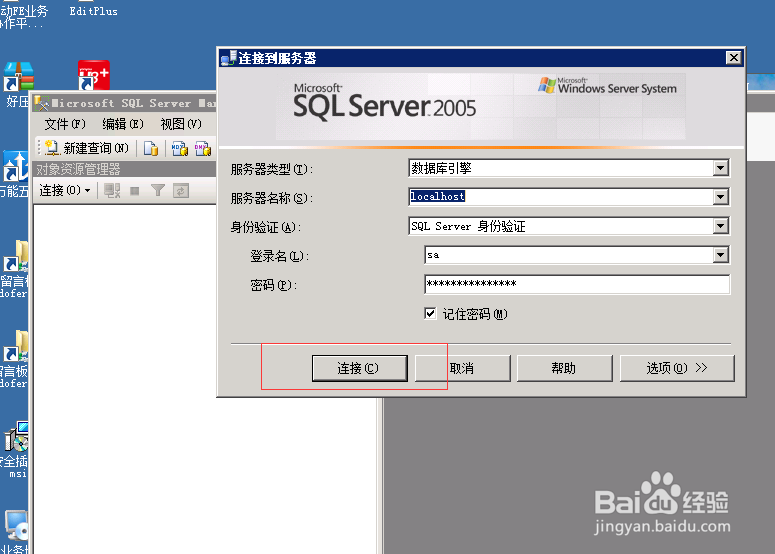Click the refresh icon in Object Explorer
The height and width of the screenshot is (554, 775).
click(x=181, y=191)
